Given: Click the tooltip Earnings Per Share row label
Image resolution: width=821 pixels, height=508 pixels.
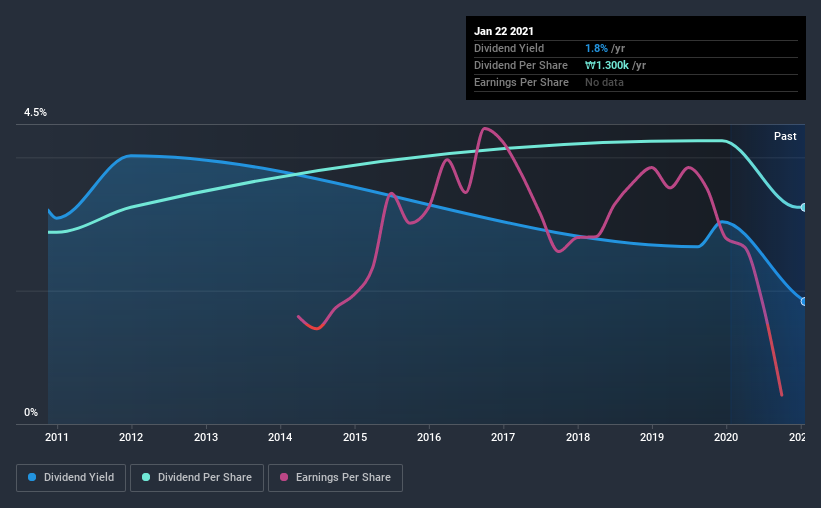Looking at the screenshot, I should 521,82.
